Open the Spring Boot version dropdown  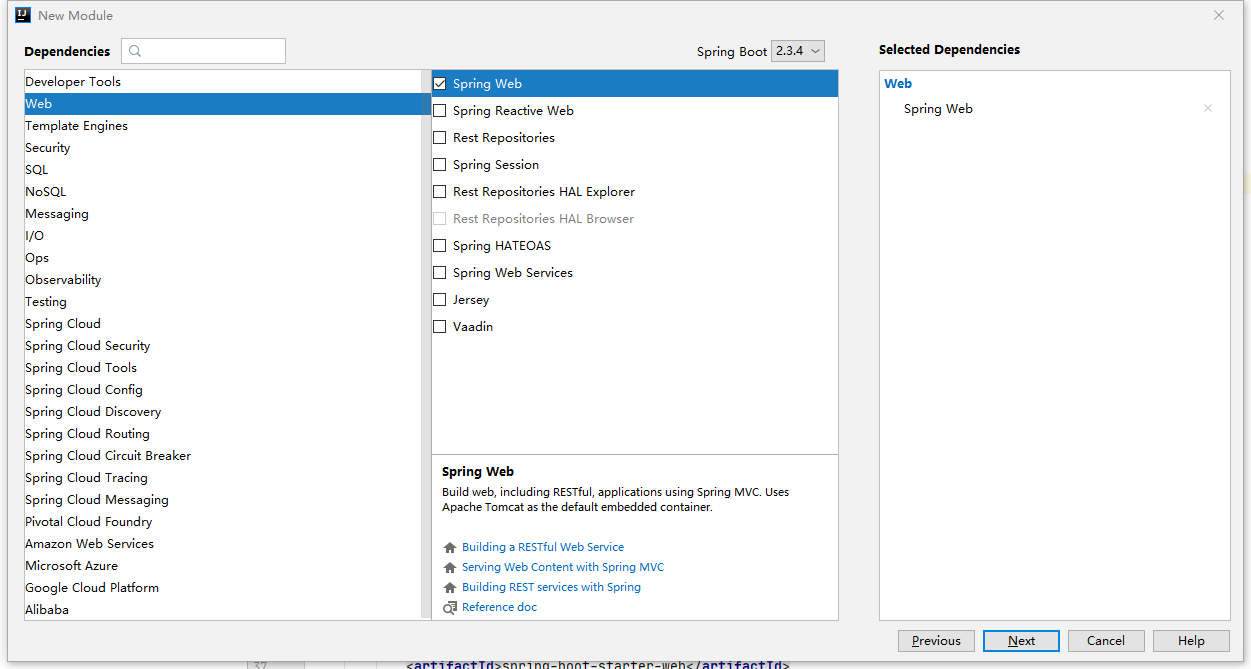(797, 51)
